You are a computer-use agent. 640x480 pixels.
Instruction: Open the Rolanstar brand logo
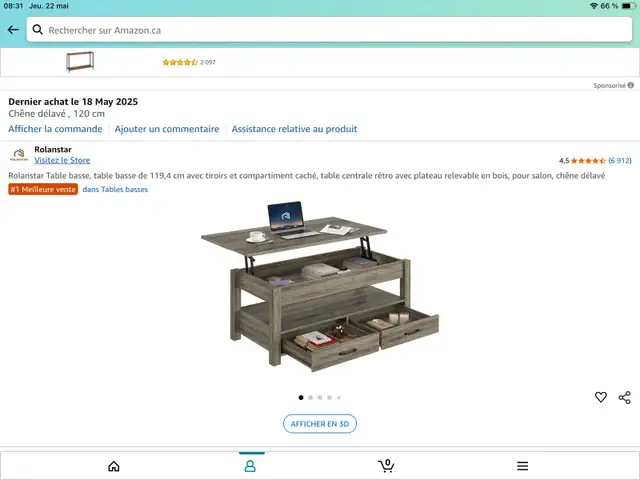click(19, 155)
